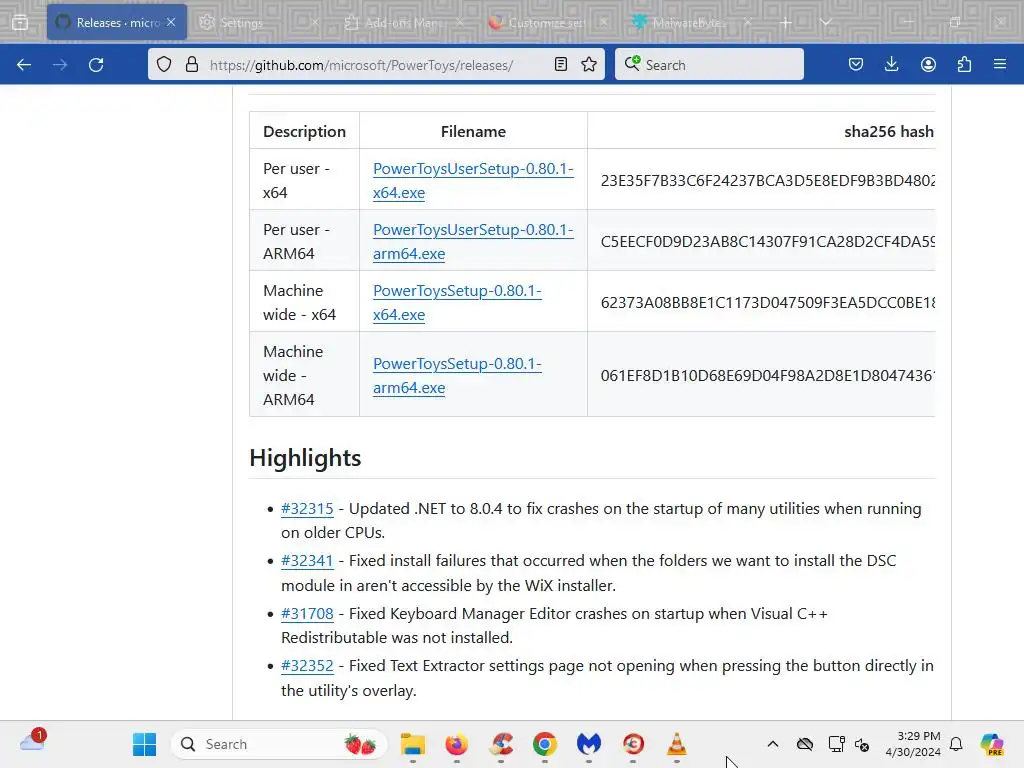Download PowerToysUserSetup-0.80.1-x64.exe
This screenshot has width=1024, height=768.
coord(473,180)
